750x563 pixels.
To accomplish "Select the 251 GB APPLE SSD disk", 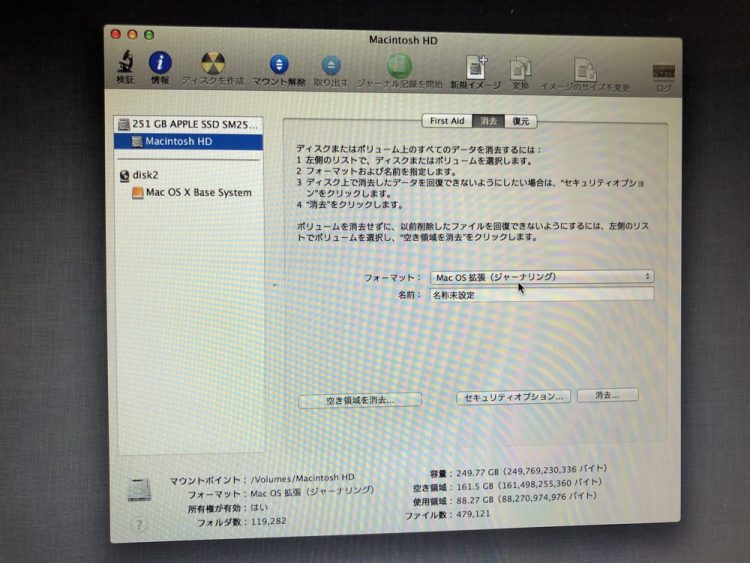I will (x=188, y=124).
